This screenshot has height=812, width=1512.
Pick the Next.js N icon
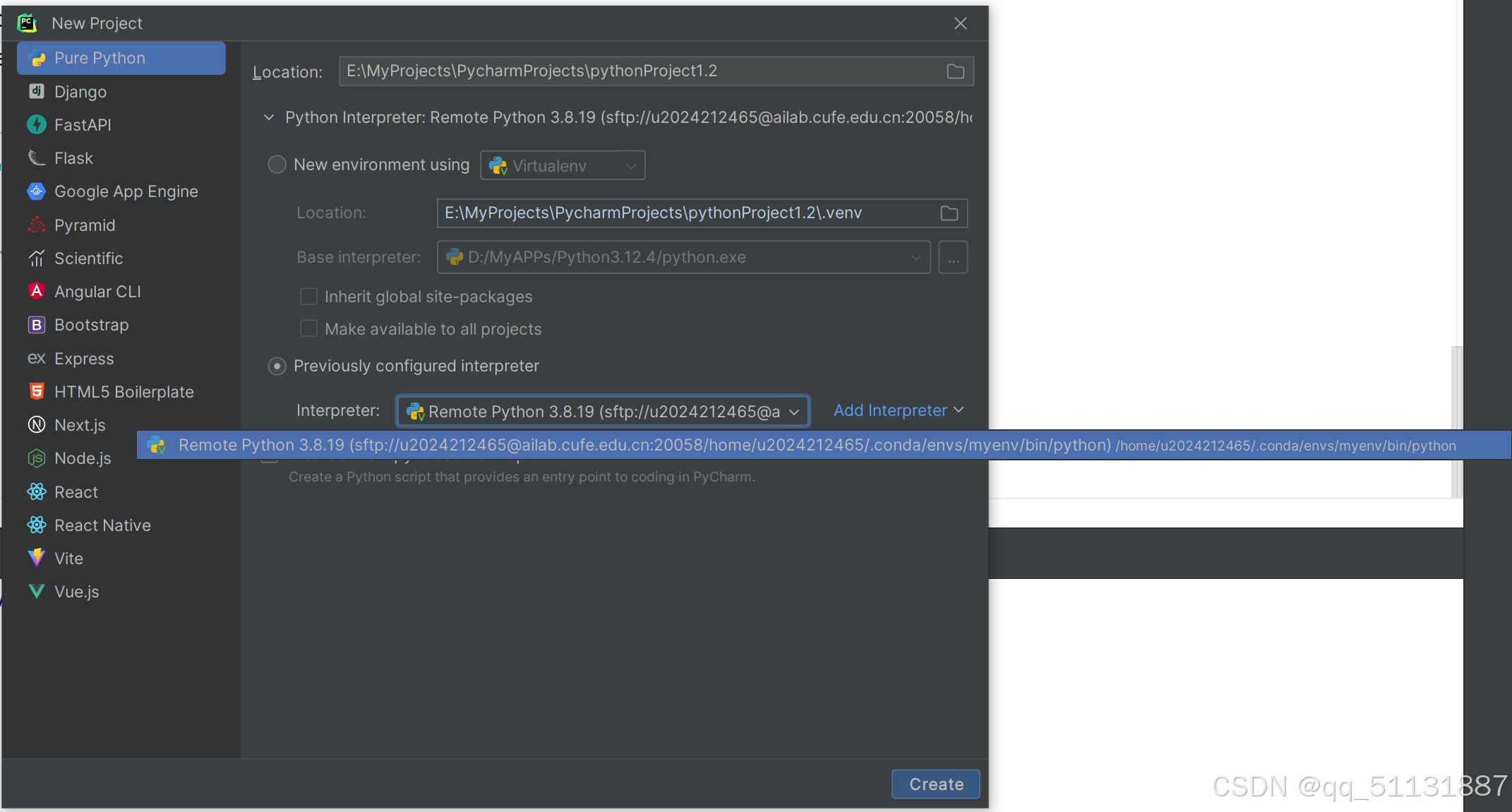point(37,425)
